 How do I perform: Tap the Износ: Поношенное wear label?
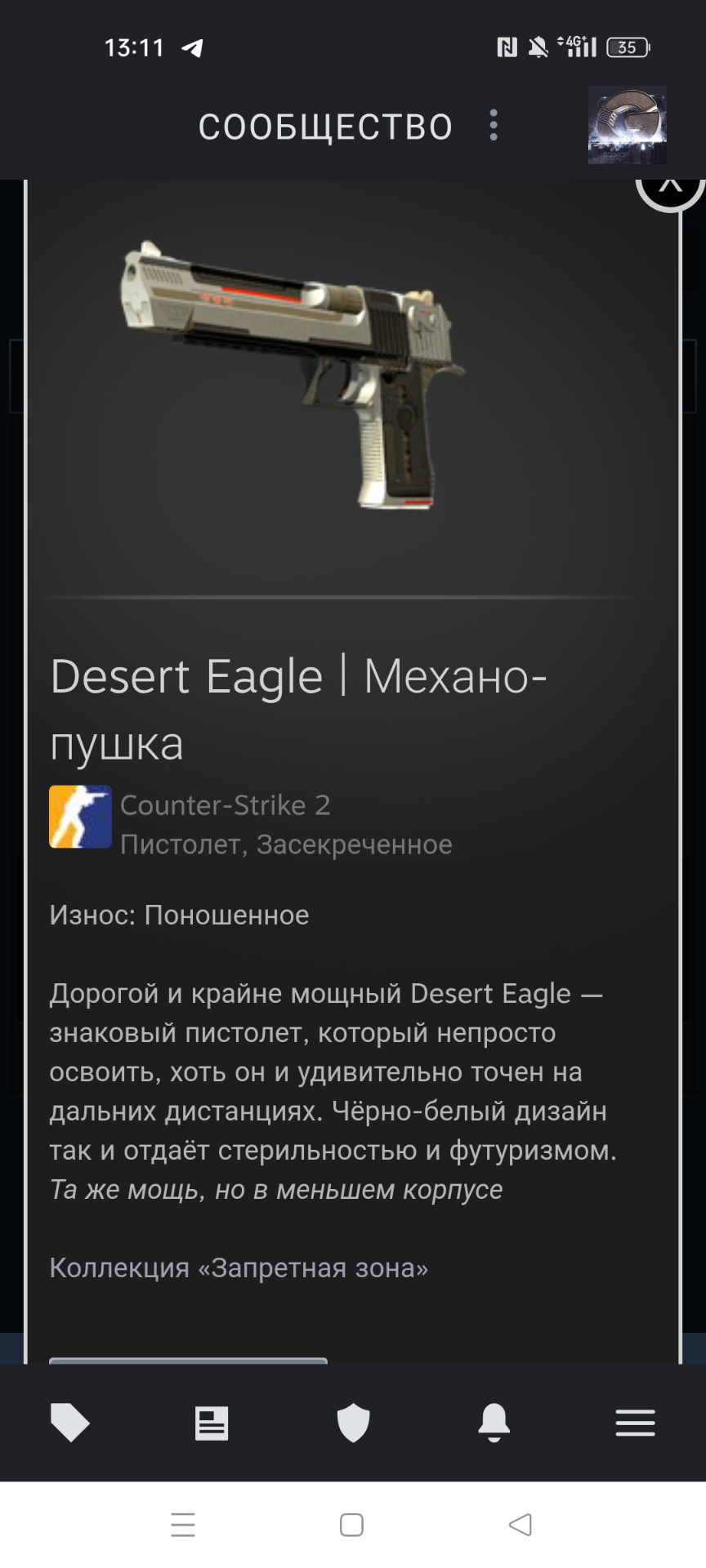click(x=179, y=915)
